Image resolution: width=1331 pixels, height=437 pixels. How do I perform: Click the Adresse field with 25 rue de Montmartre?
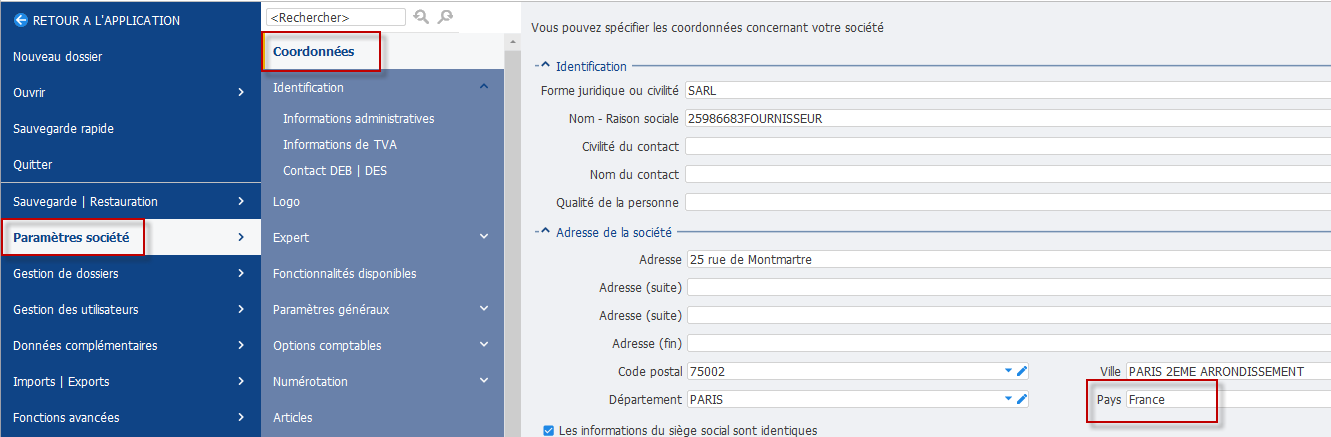click(x=1008, y=259)
